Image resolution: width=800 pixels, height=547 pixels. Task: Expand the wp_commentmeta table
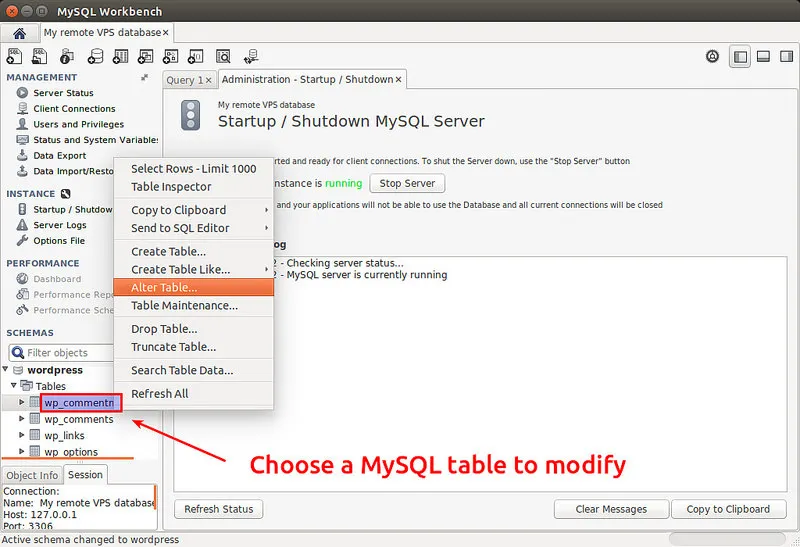[21, 402]
